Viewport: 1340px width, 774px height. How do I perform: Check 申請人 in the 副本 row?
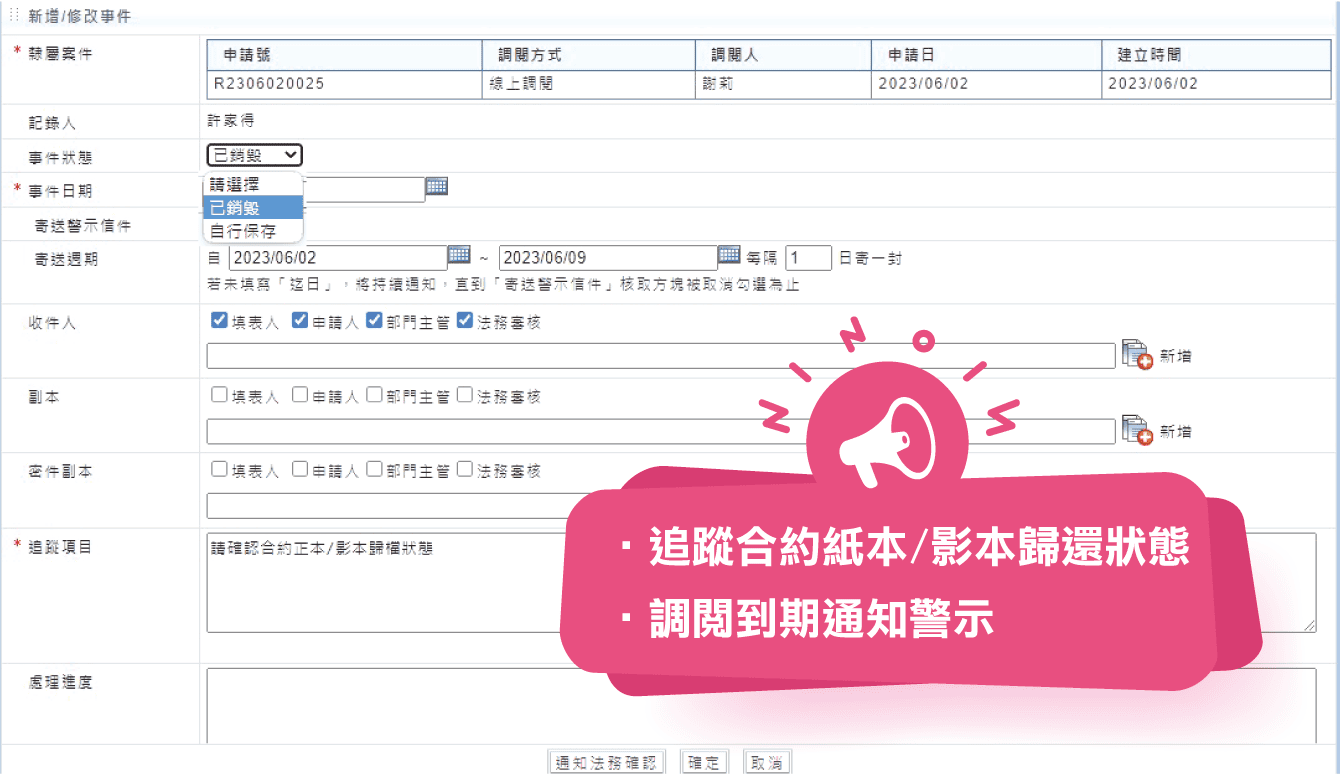300,395
